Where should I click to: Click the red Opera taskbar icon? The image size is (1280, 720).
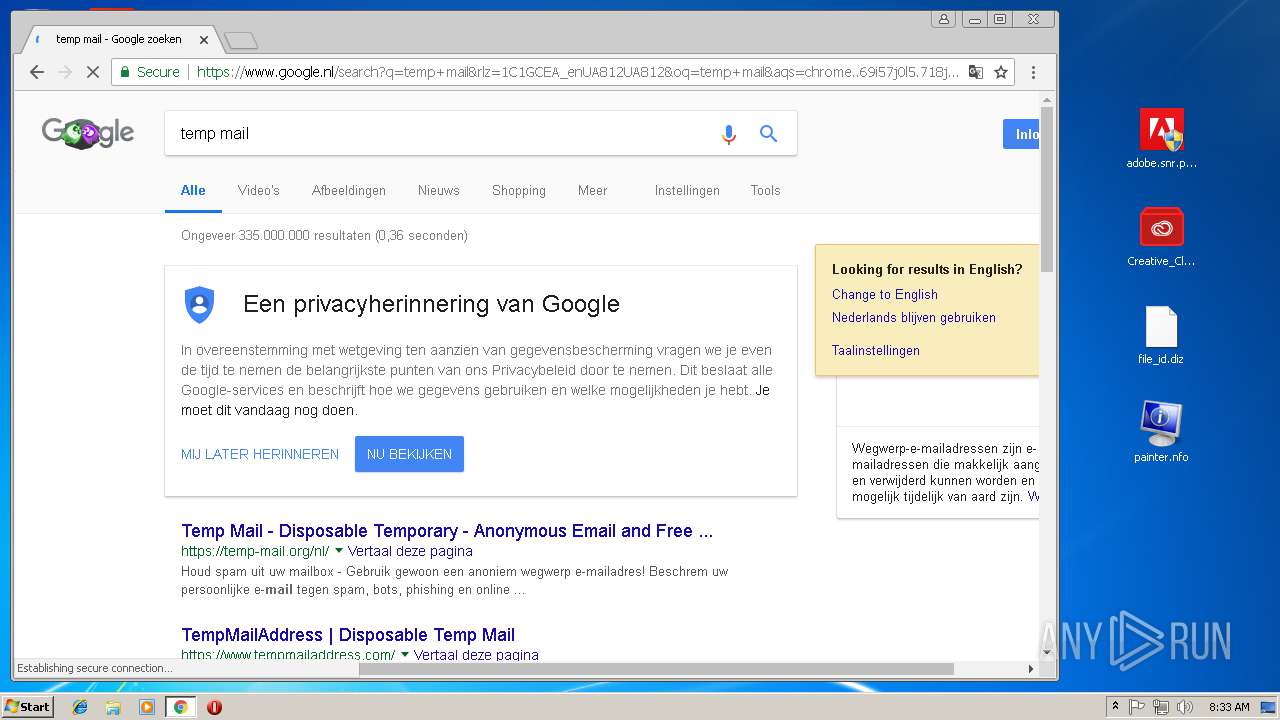(x=214, y=707)
